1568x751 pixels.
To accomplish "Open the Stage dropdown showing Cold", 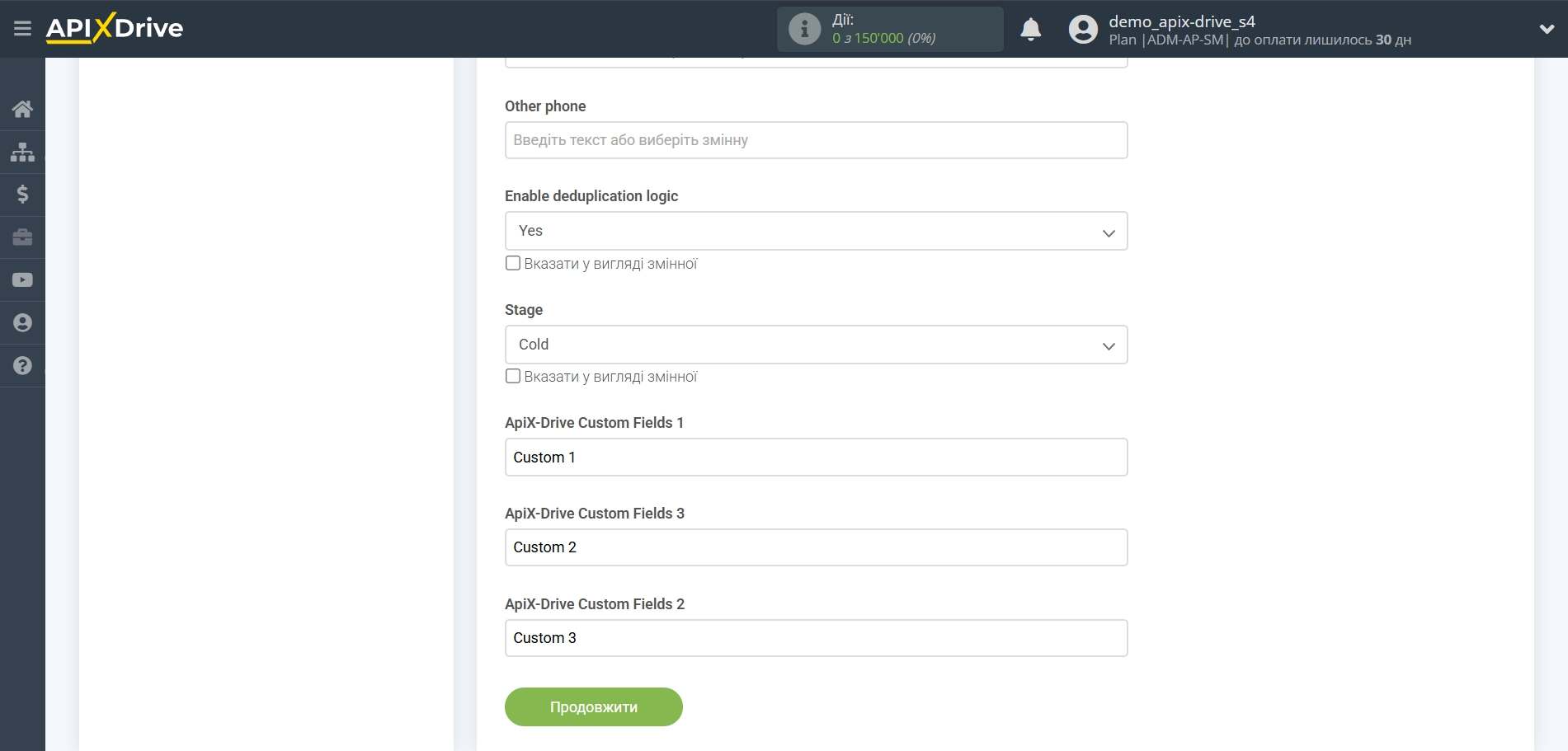I will [815, 345].
